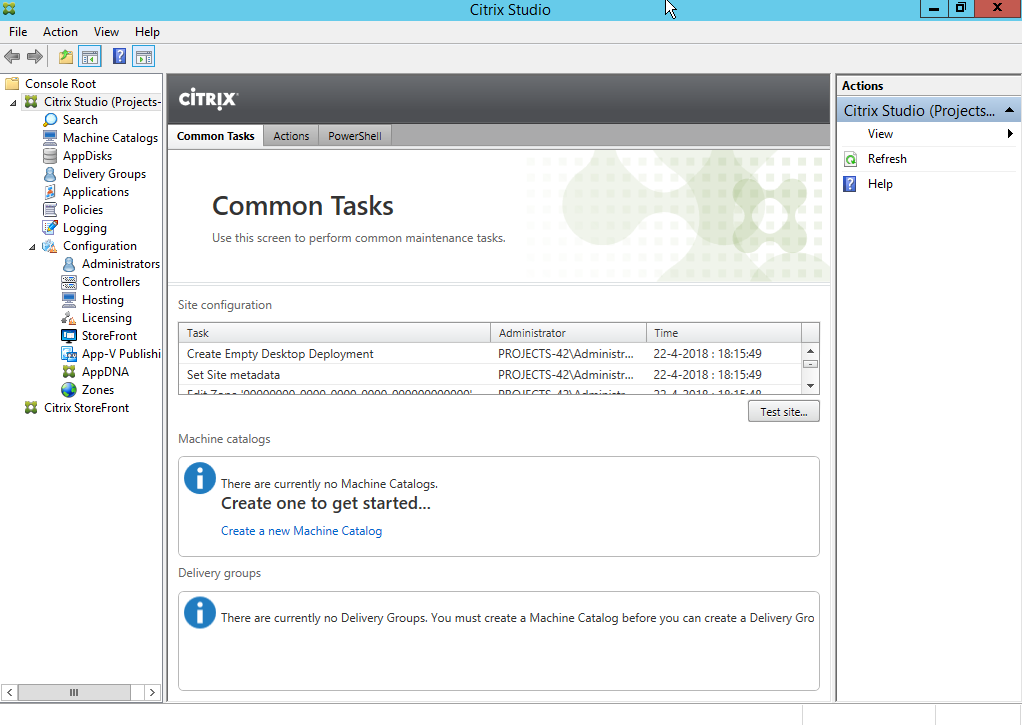This screenshot has width=1022, height=725.
Task: Select the Licensing tree item label
Action: point(107,318)
